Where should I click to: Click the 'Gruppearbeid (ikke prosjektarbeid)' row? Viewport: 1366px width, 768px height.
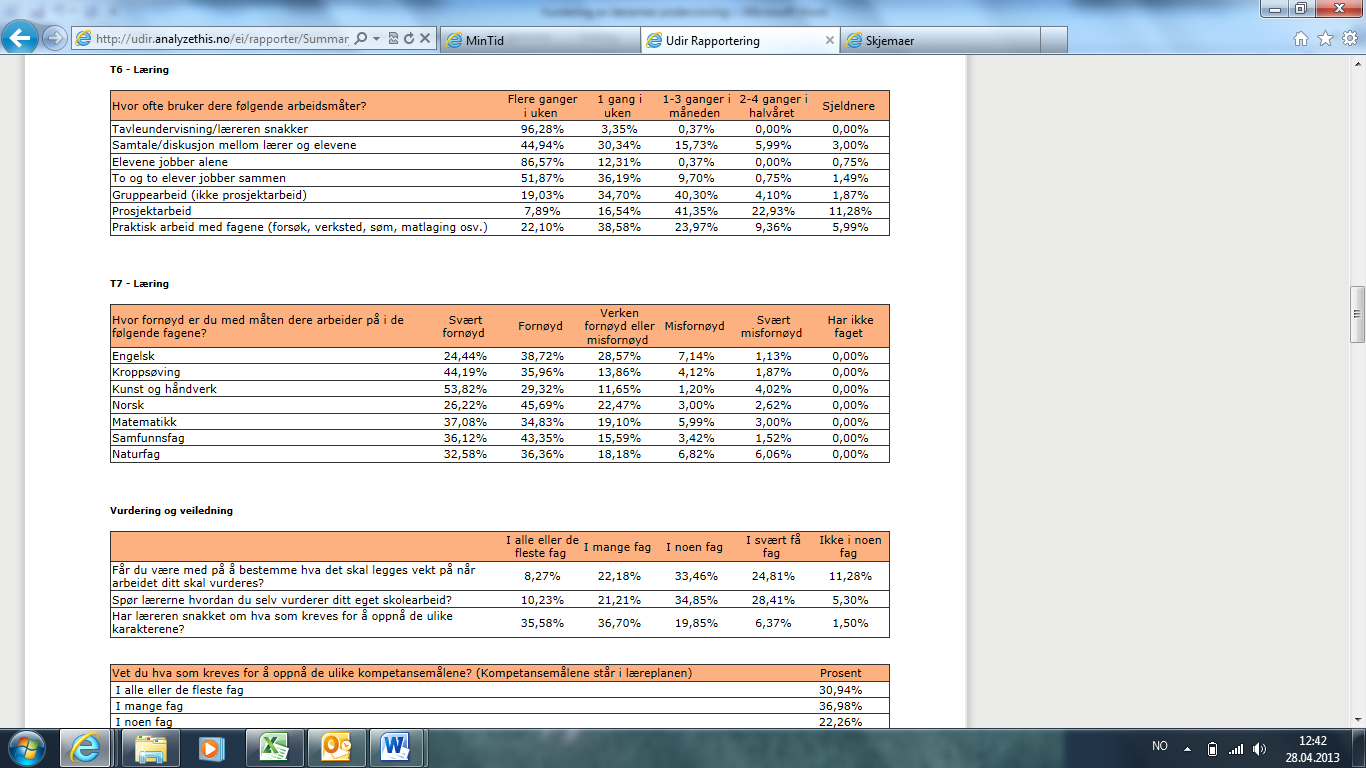499,195
